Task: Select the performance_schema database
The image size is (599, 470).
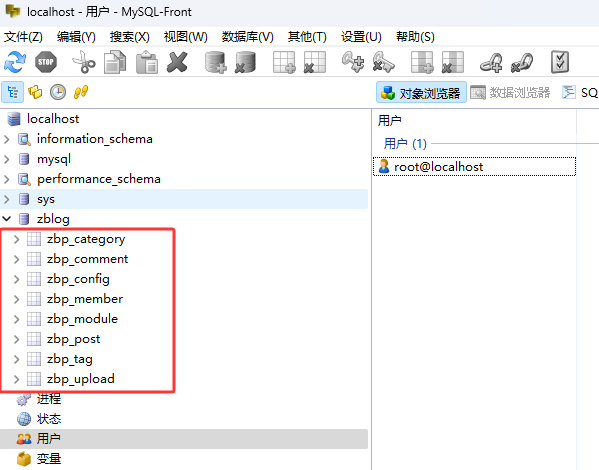Action: (99, 179)
